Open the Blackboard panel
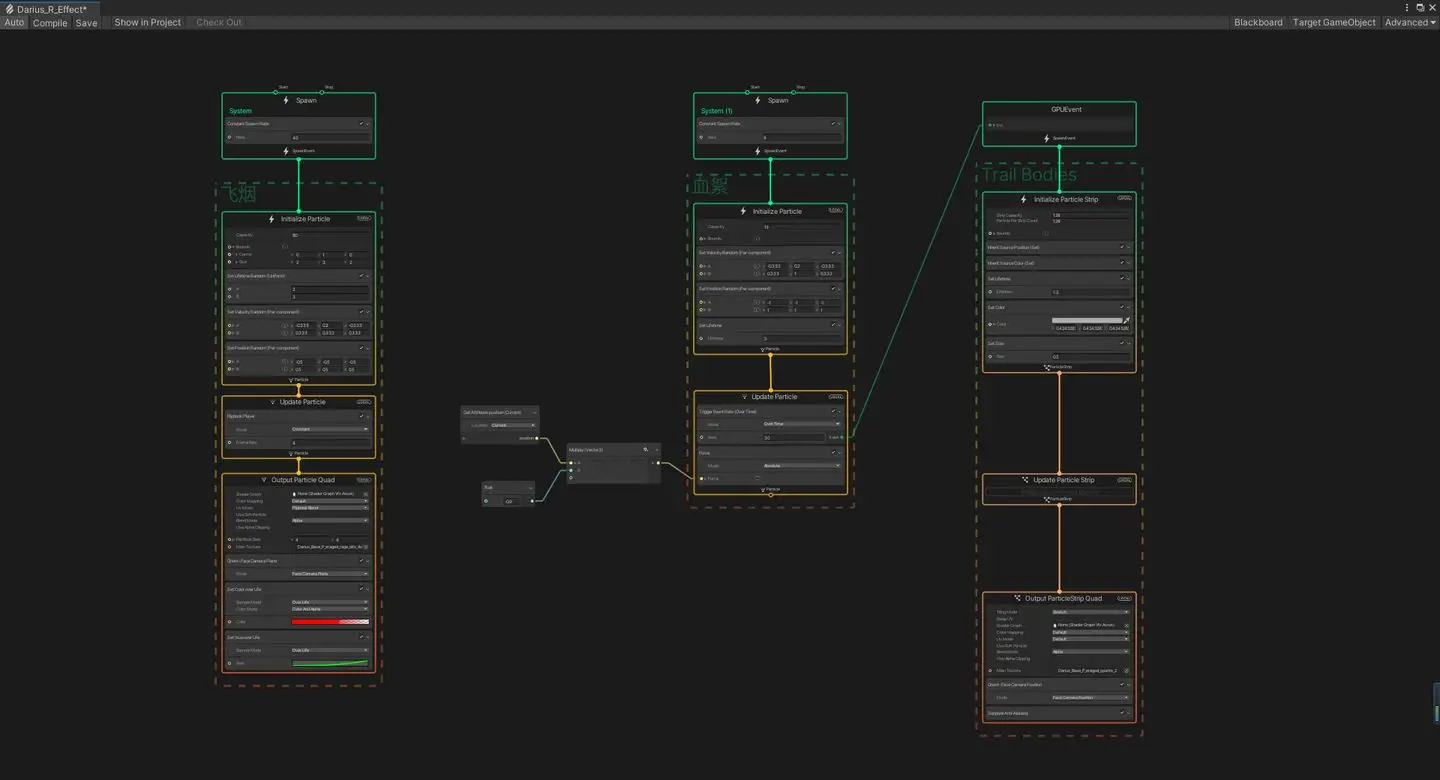 [x=1258, y=22]
